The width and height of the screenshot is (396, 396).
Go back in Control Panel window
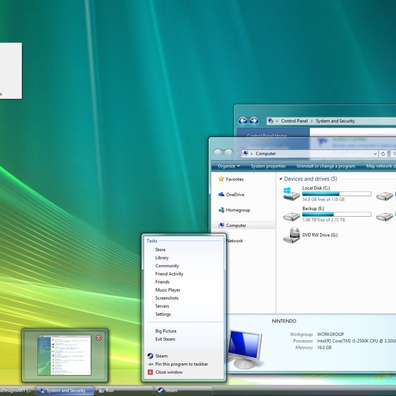(243, 121)
